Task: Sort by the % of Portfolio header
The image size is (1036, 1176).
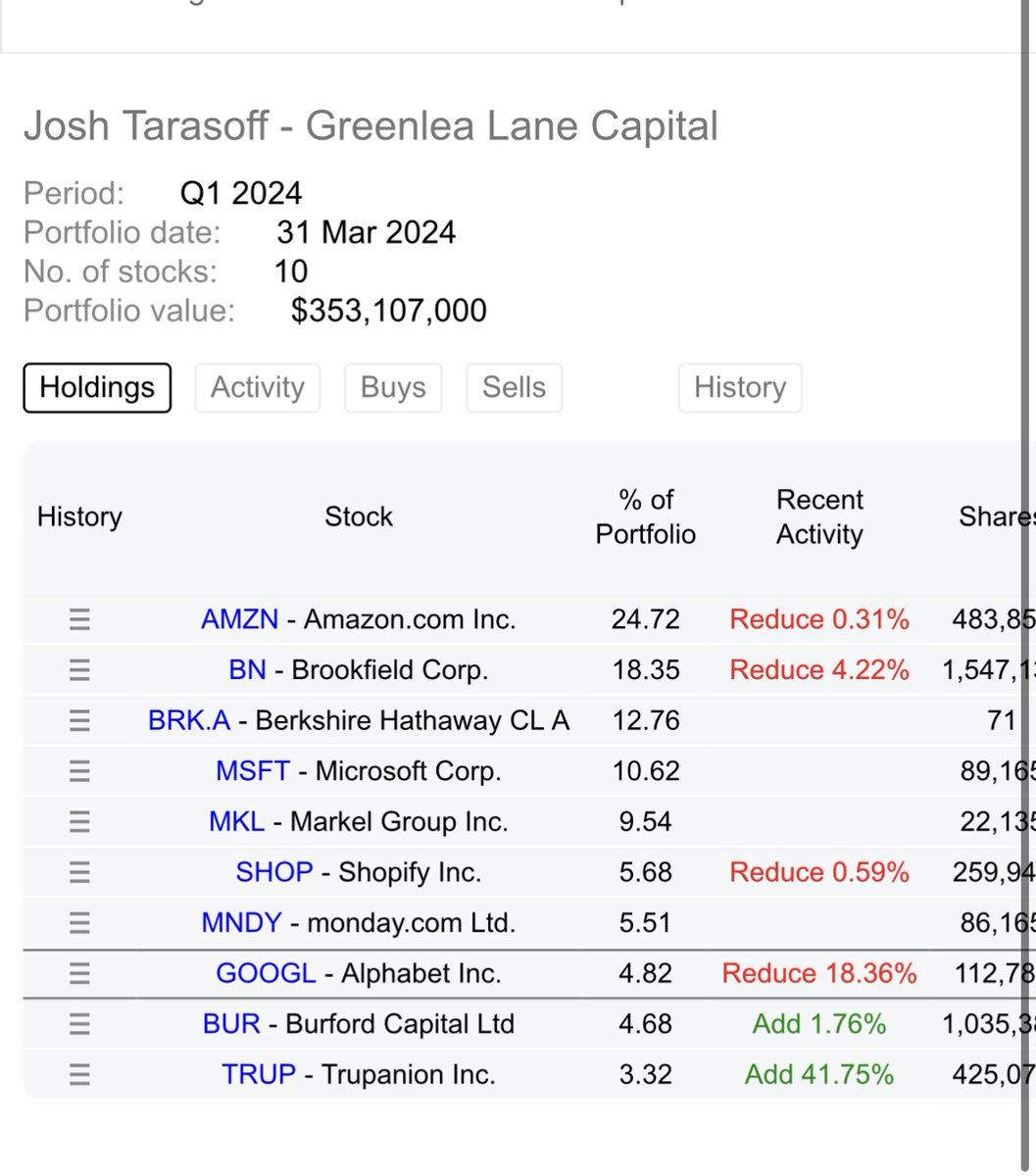Action: [x=646, y=516]
